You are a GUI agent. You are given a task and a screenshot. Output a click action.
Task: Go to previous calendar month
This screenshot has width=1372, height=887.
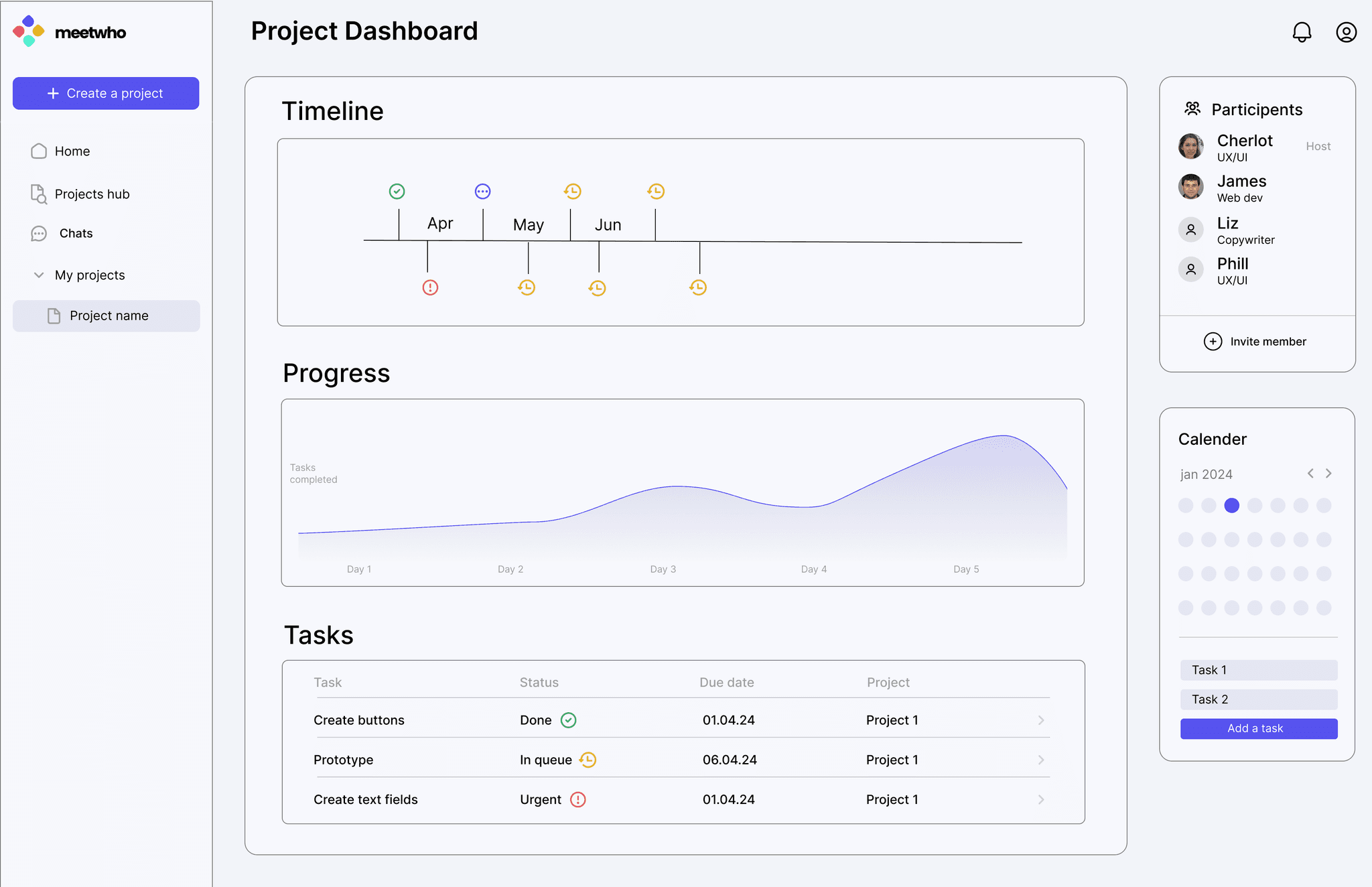coord(1310,474)
